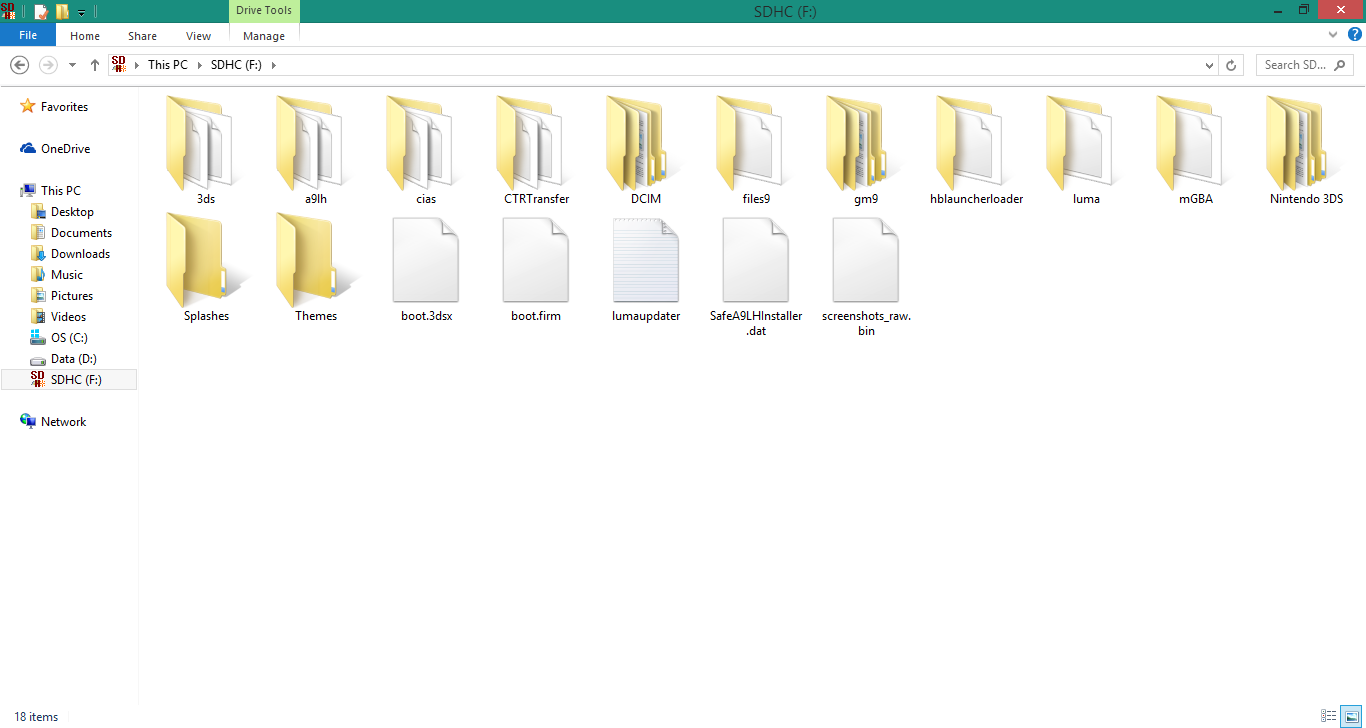This screenshot has height=728, width=1366.
Task: Open OneDrive in the navigation pane
Action: click(65, 149)
